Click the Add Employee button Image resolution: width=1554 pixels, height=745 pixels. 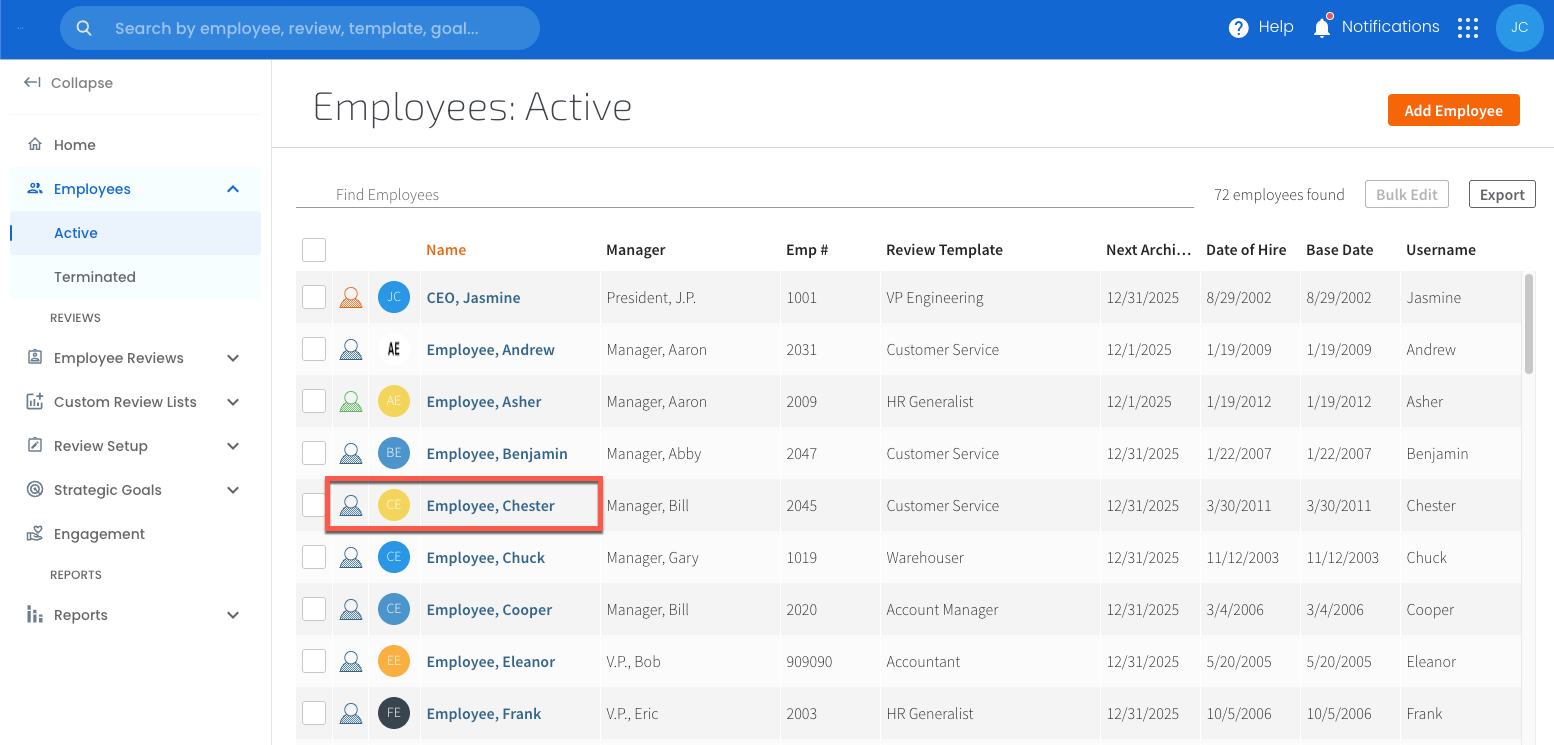(x=1453, y=111)
